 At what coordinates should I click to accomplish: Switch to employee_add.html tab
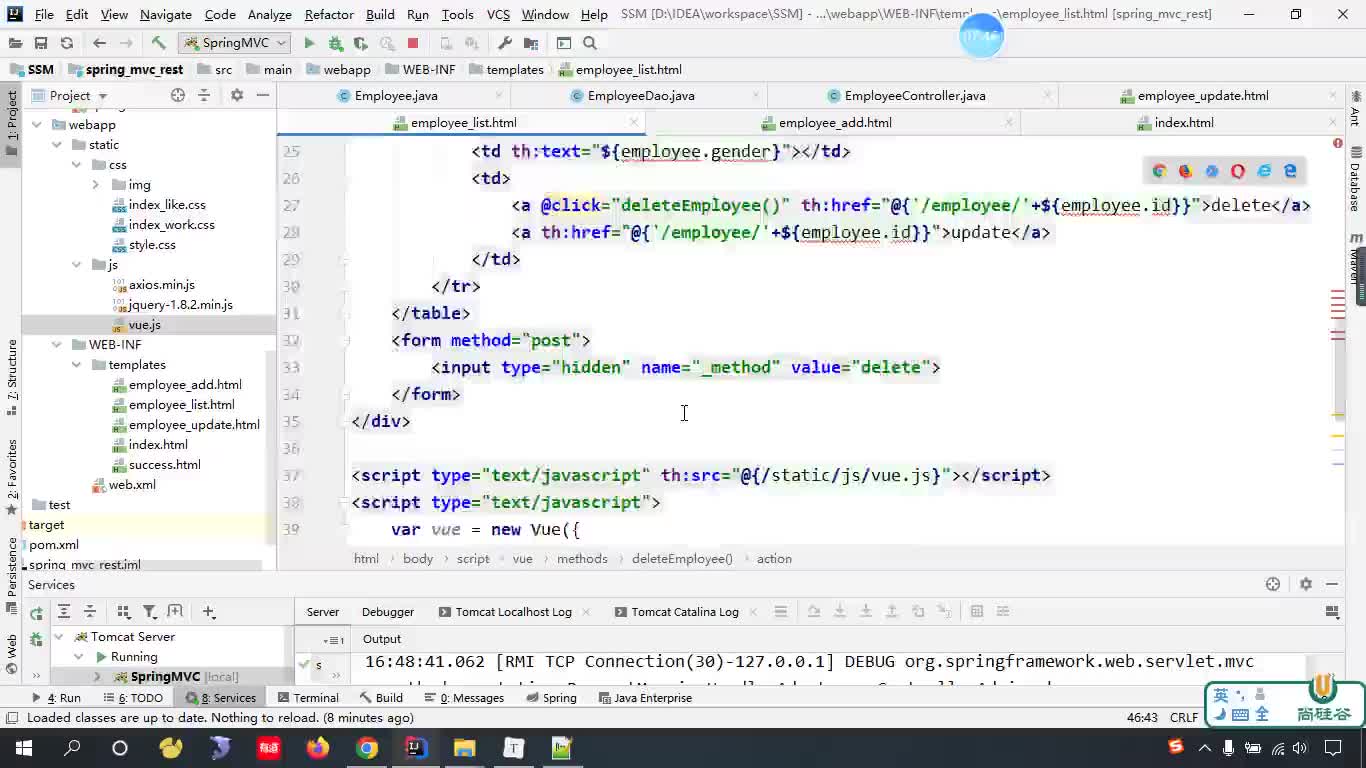tap(834, 123)
